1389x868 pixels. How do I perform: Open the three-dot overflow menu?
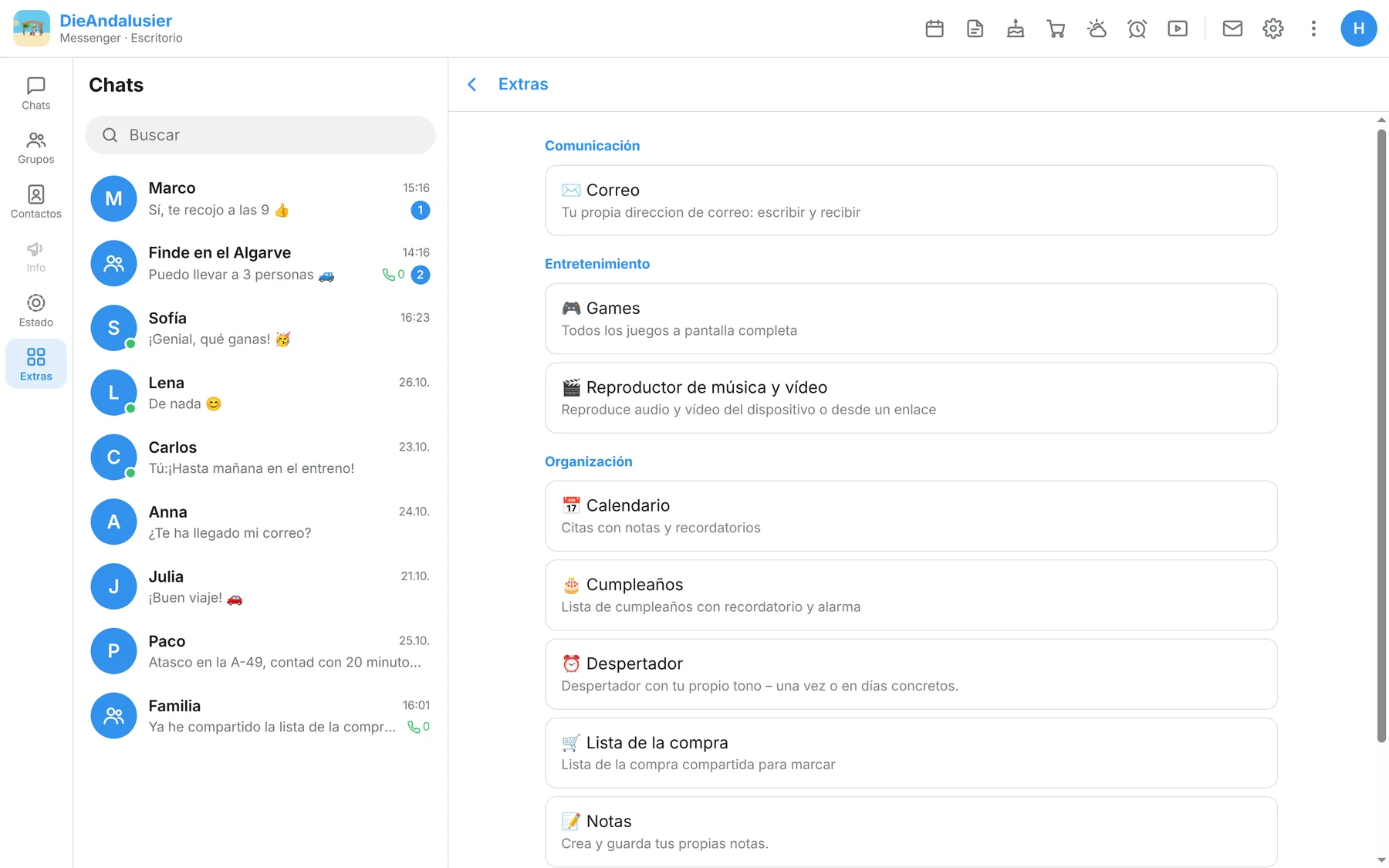[1313, 29]
